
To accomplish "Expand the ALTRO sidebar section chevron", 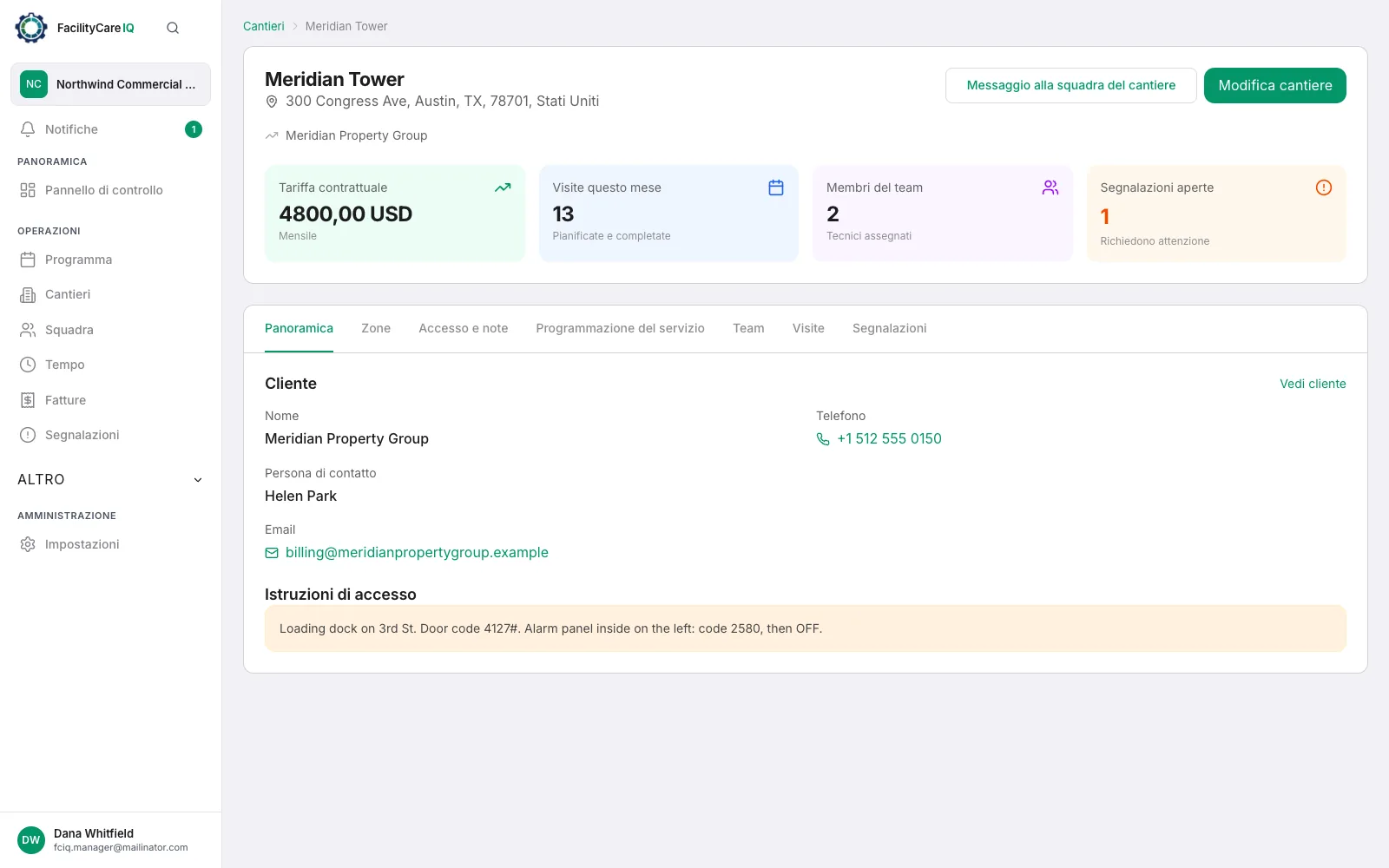I will tap(198, 480).
